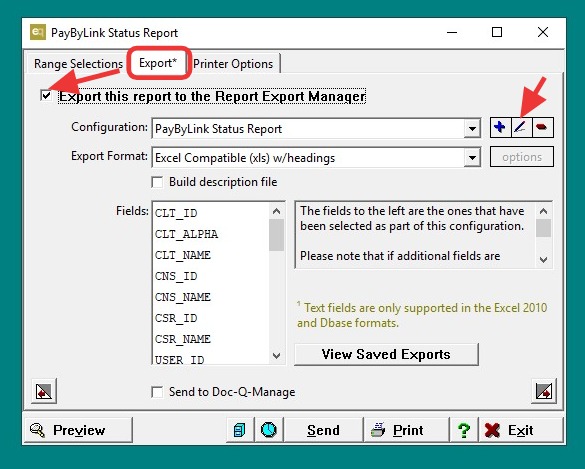
Task: Click down arrow of description text scrollbar
Action: pyautogui.click(x=544, y=259)
